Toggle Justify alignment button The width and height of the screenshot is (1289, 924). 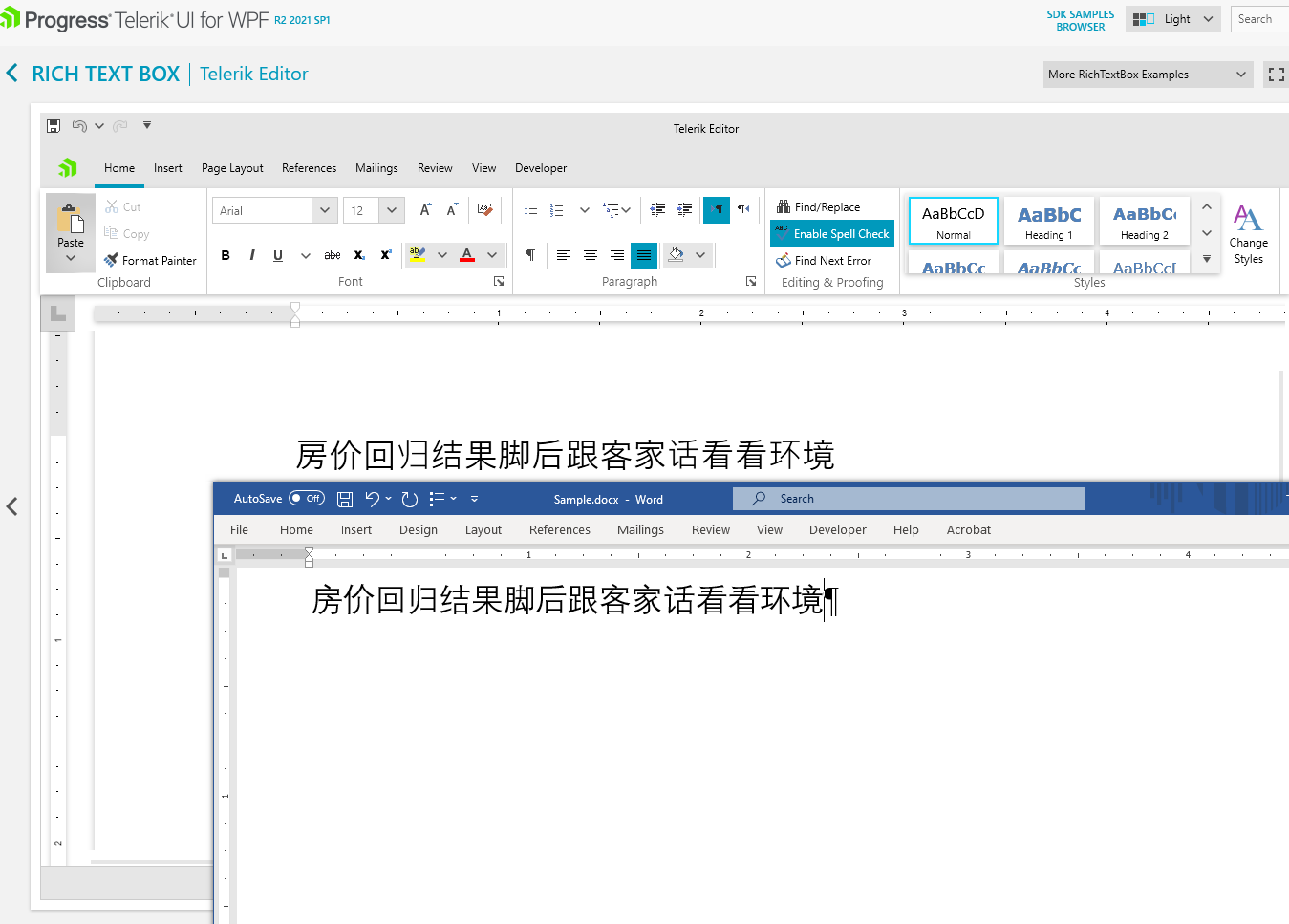tap(644, 255)
